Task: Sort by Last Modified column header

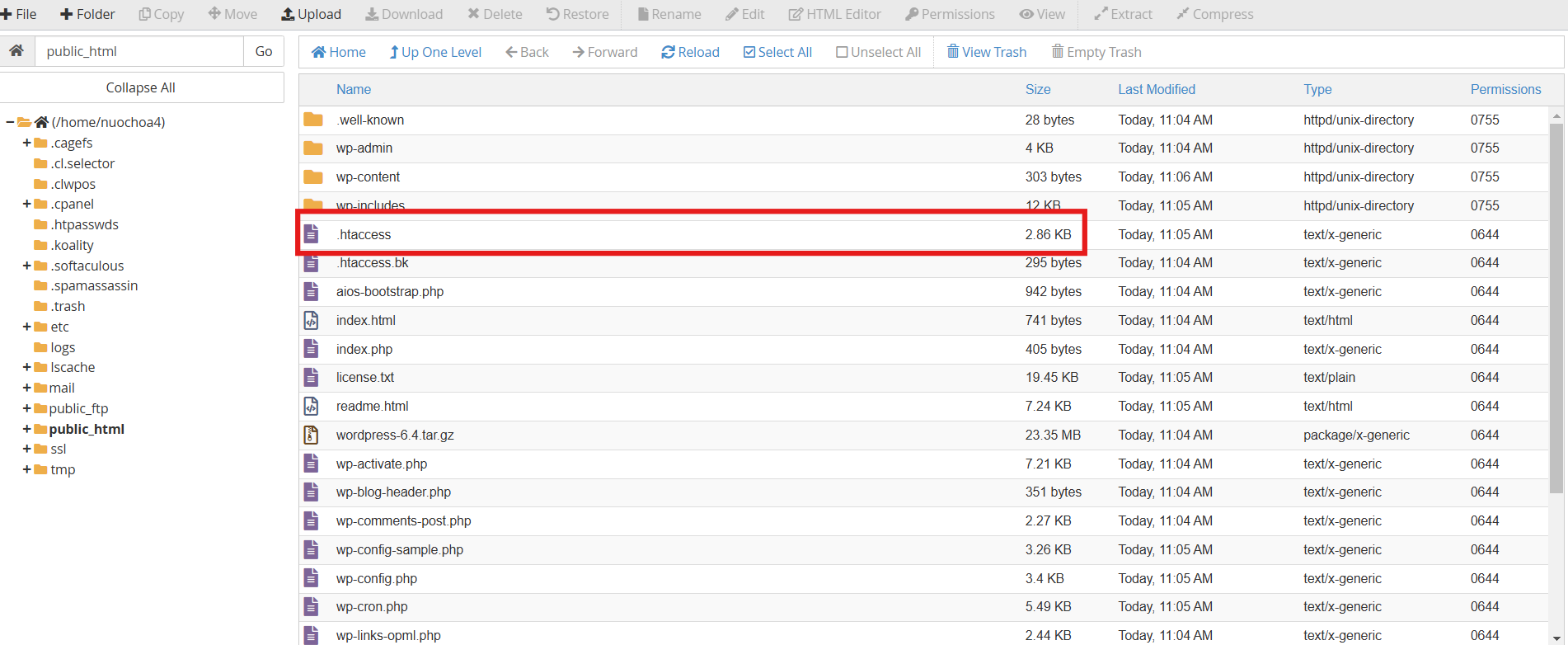Action: pyautogui.click(x=1156, y=89)
